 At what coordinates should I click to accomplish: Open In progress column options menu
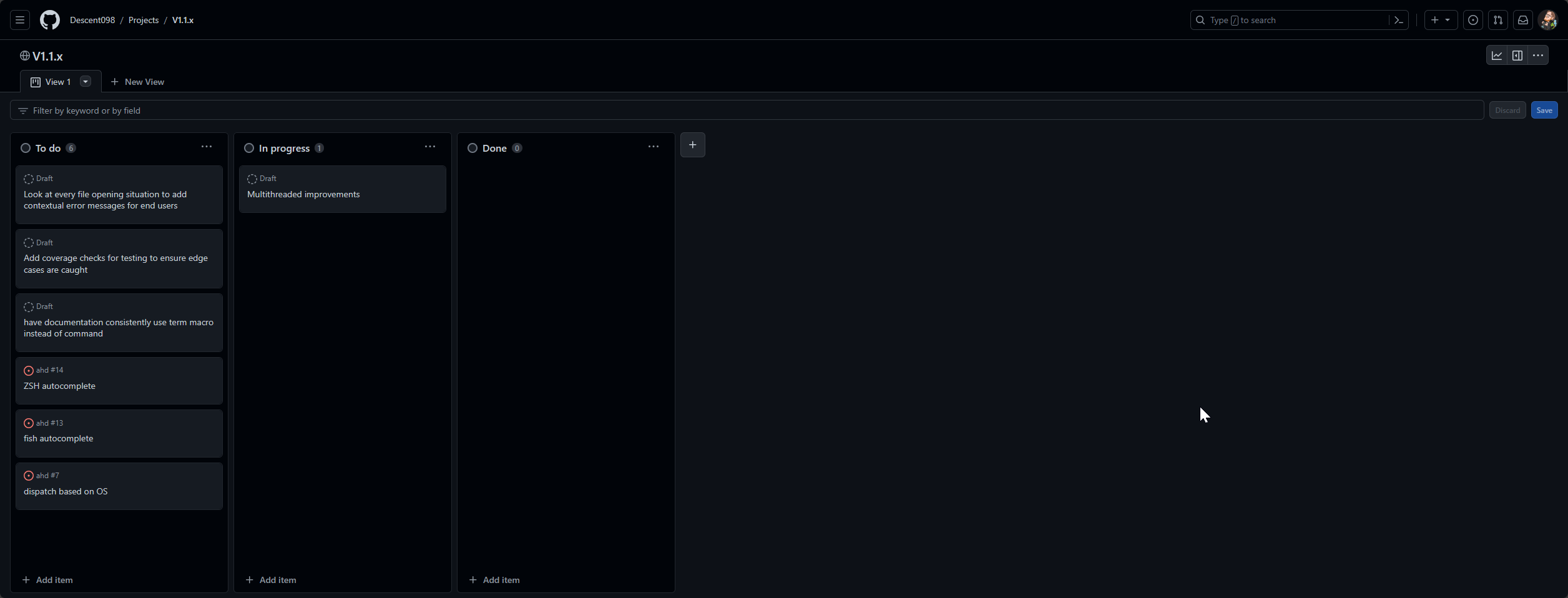430,147
